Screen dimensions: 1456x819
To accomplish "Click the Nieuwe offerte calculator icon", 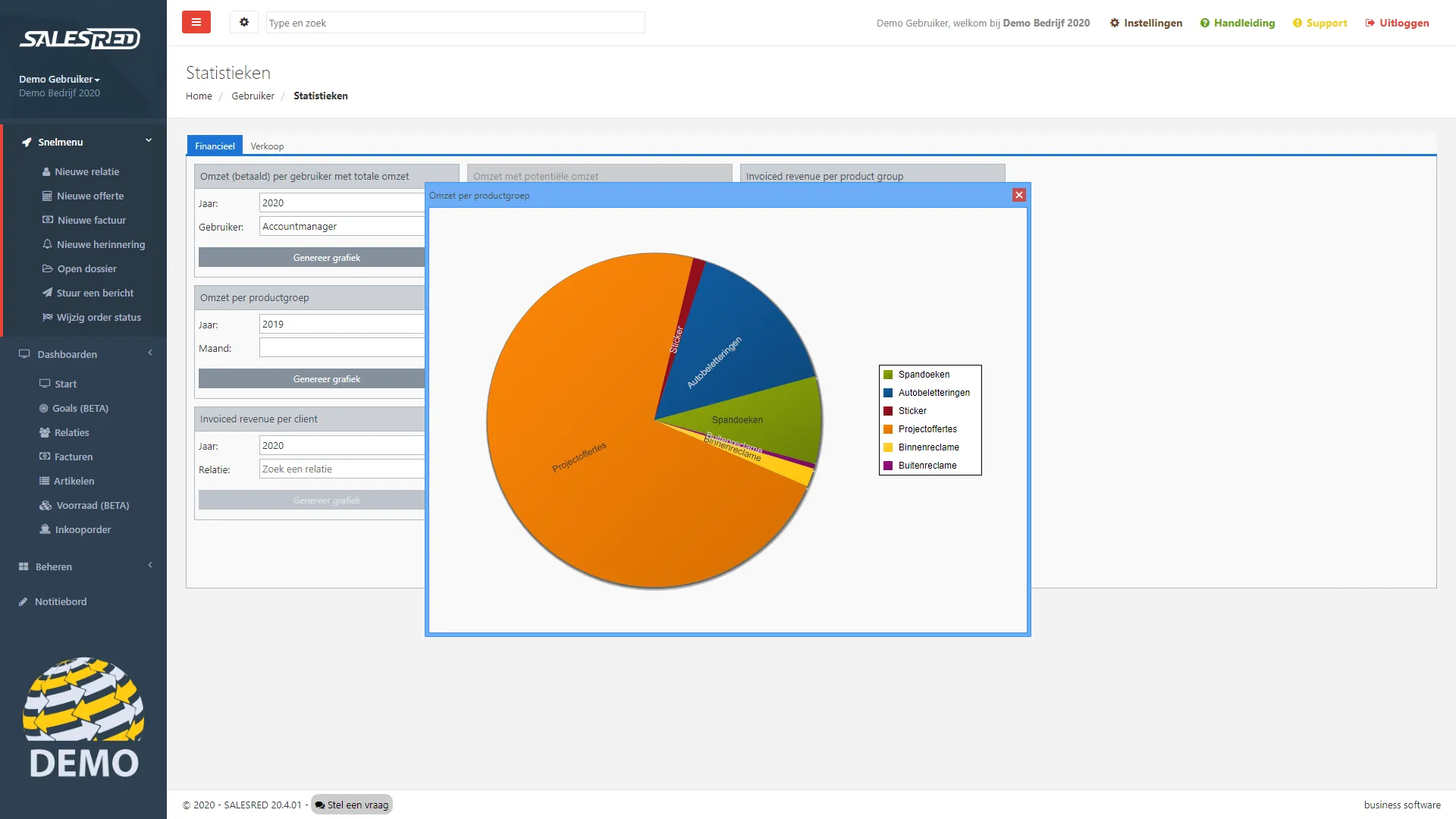I will coord(47,196).
